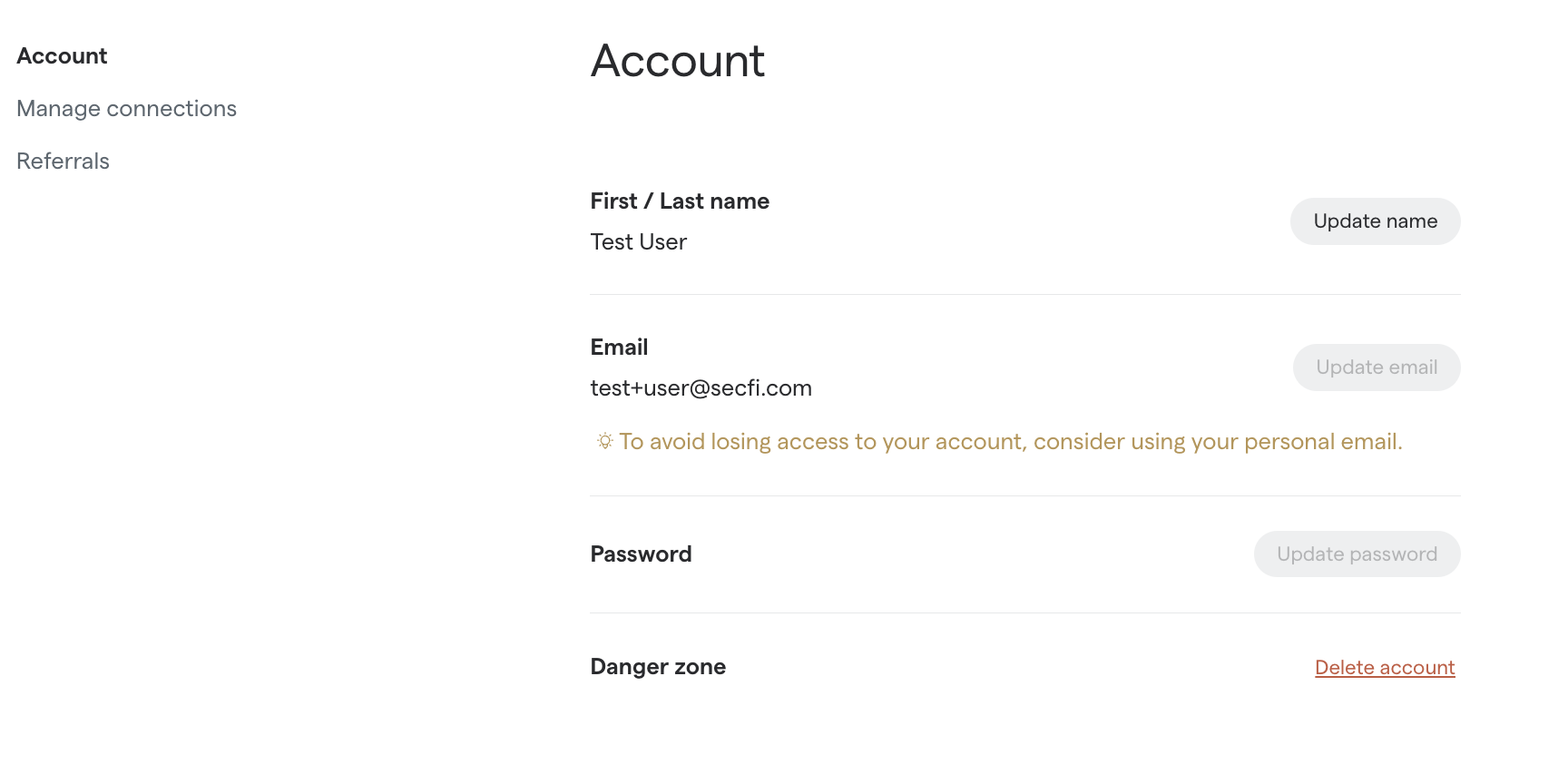
Task: Click the Email section label
Action: [x=619, y=348]
